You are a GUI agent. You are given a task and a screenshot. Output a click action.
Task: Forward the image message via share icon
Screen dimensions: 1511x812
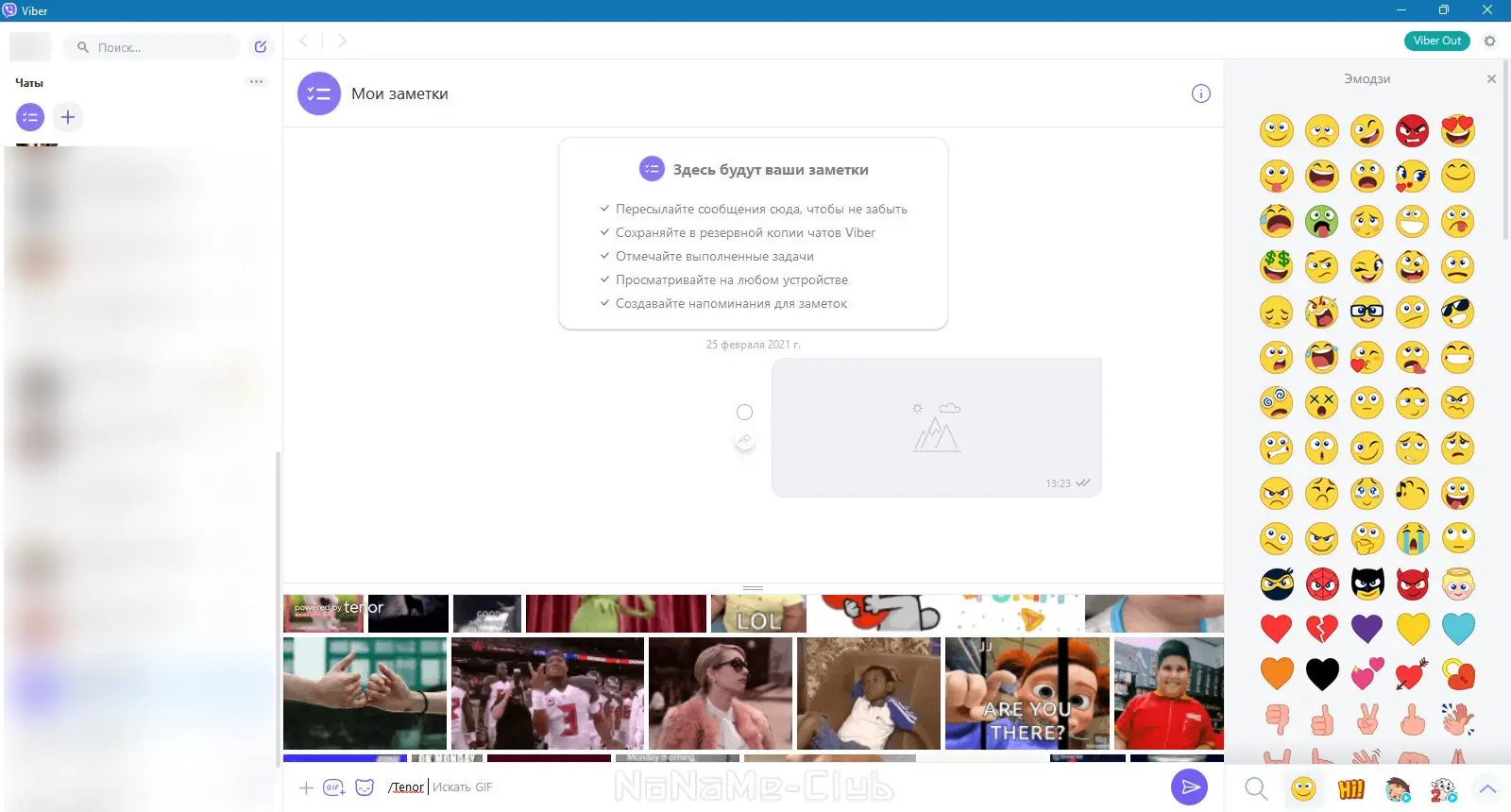[745, 440]
